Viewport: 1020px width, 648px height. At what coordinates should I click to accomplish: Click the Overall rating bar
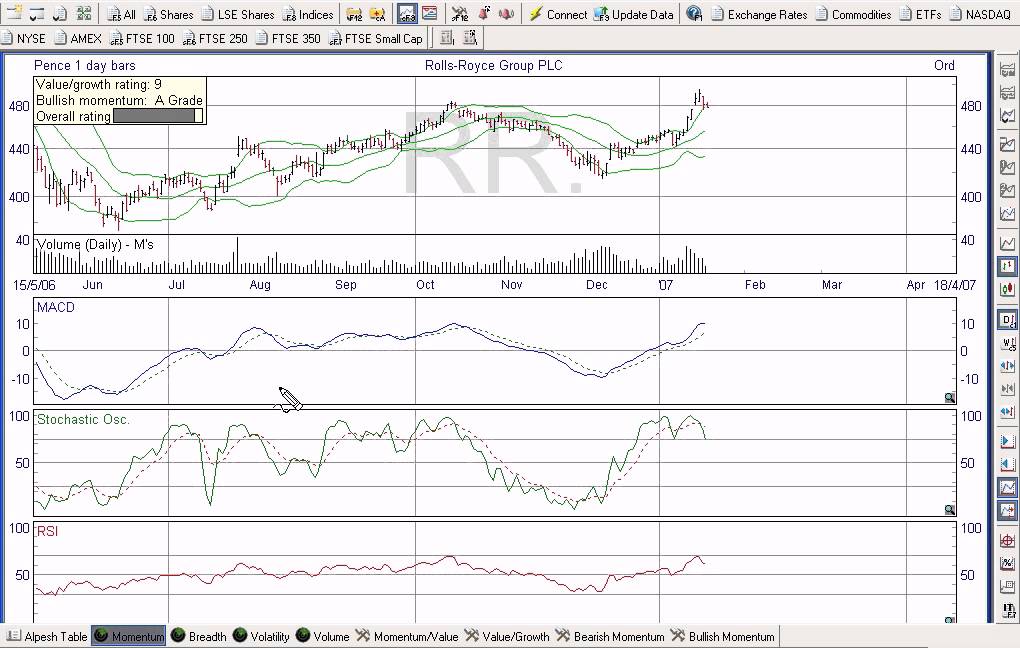point(158,116)
